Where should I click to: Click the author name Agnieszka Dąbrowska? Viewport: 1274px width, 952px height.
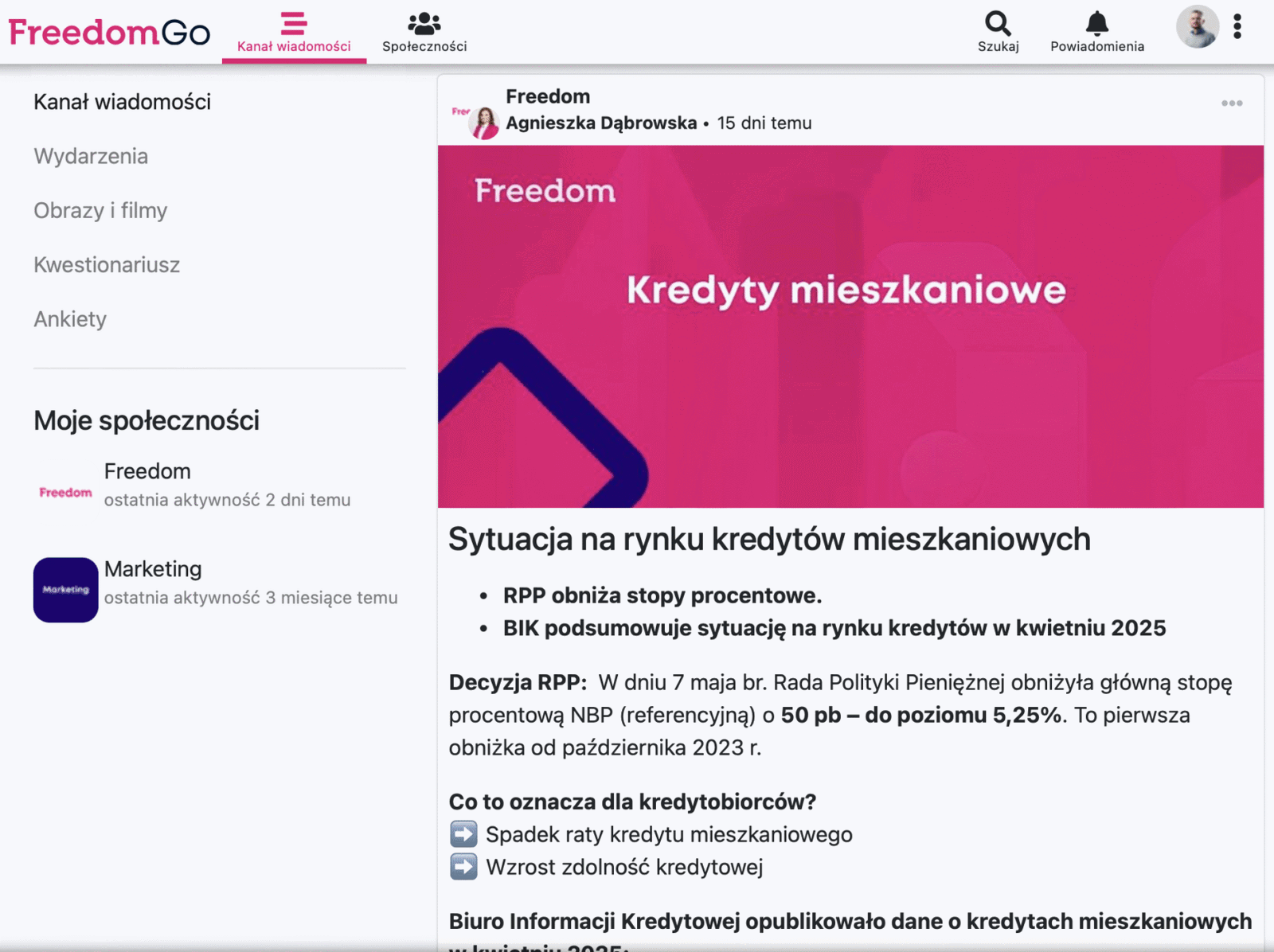601,123
